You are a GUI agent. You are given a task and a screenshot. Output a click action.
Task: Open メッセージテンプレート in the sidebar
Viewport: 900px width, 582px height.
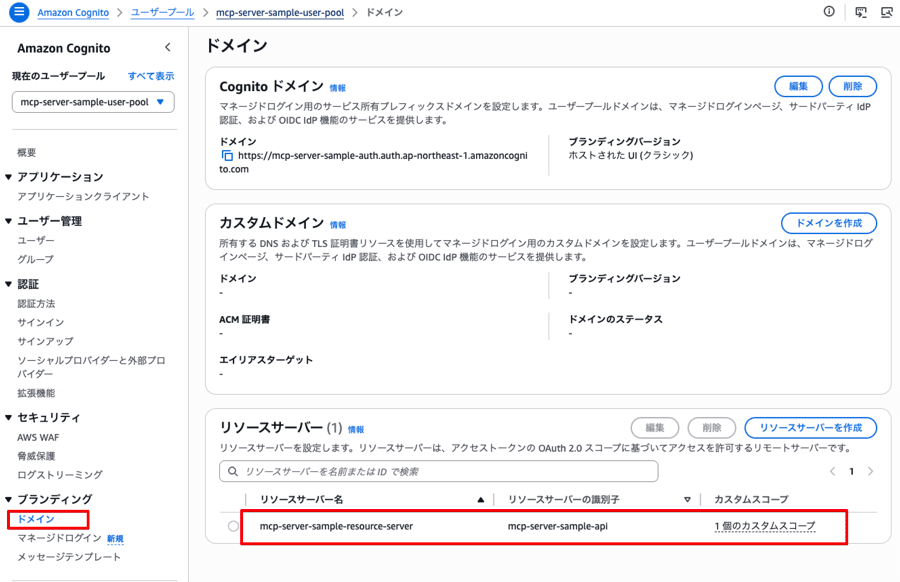click(x=69, y=557)
